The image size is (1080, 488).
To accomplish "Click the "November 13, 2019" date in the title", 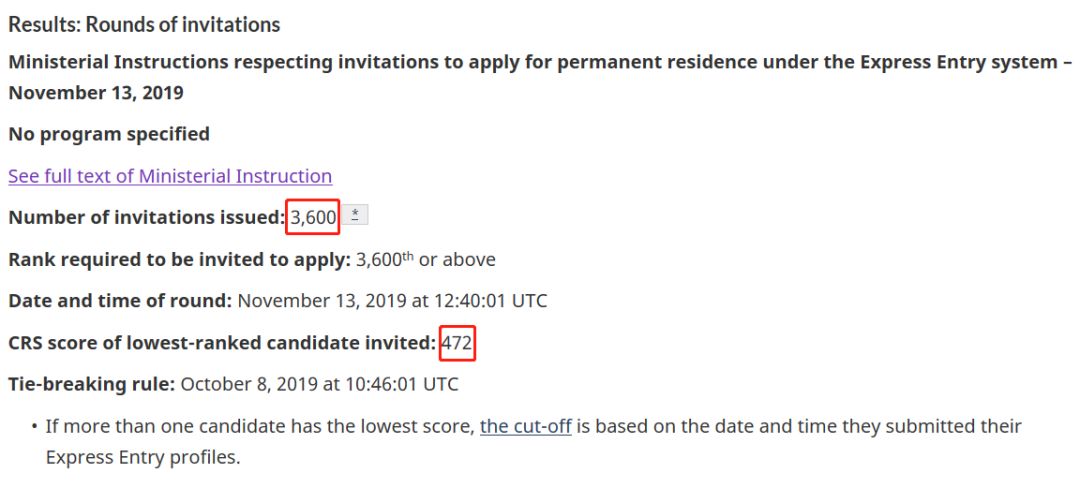I will pos(96,92).
